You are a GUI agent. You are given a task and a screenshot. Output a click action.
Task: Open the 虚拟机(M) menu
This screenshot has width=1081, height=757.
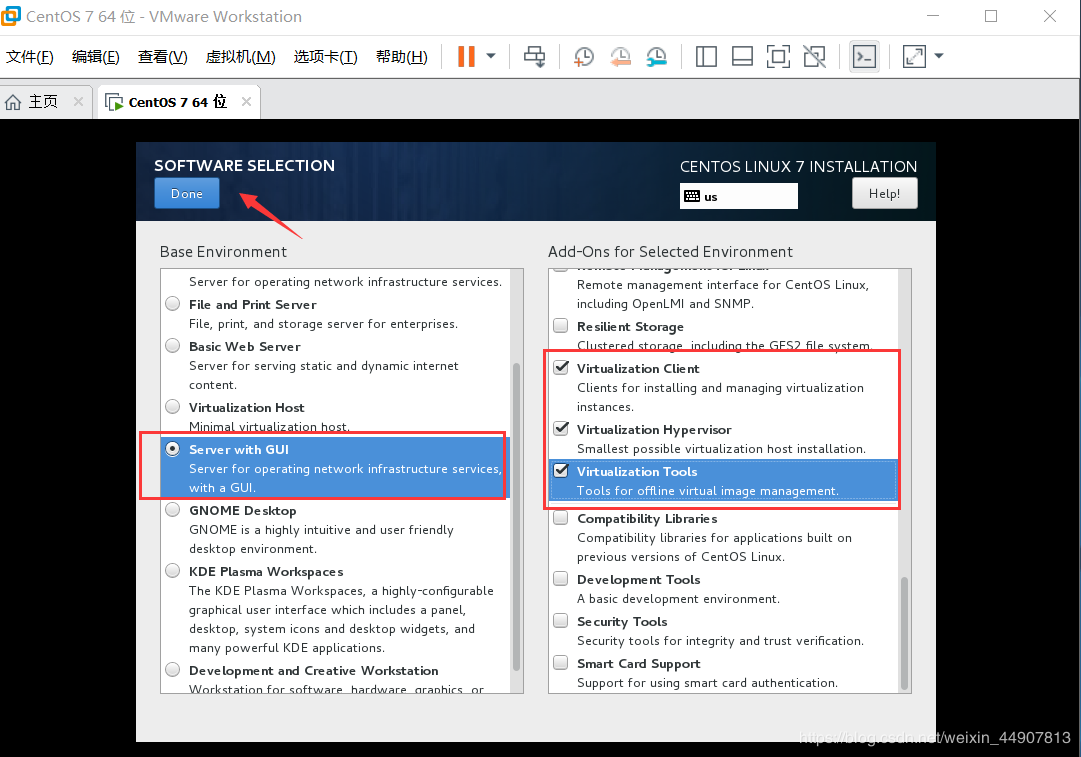(x=241, y=57)
